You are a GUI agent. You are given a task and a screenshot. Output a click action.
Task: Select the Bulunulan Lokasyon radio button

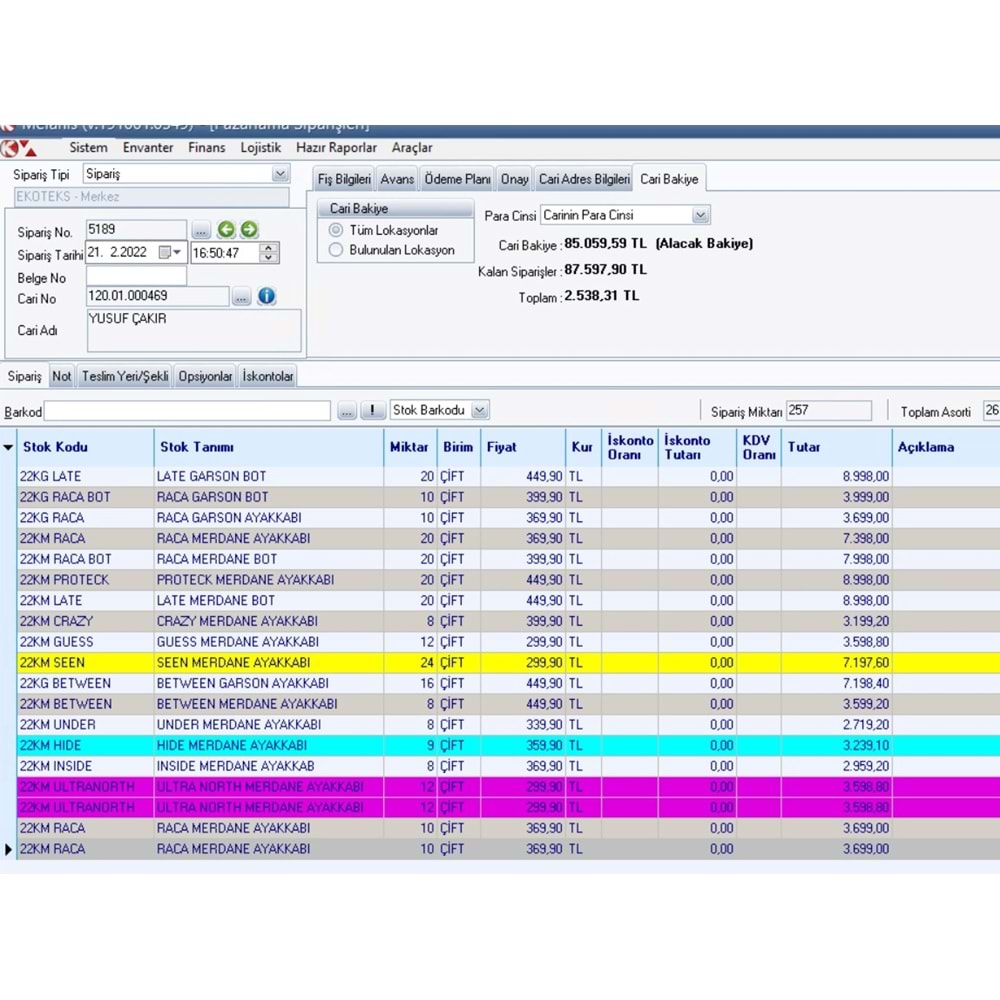(x=335, y=250)
